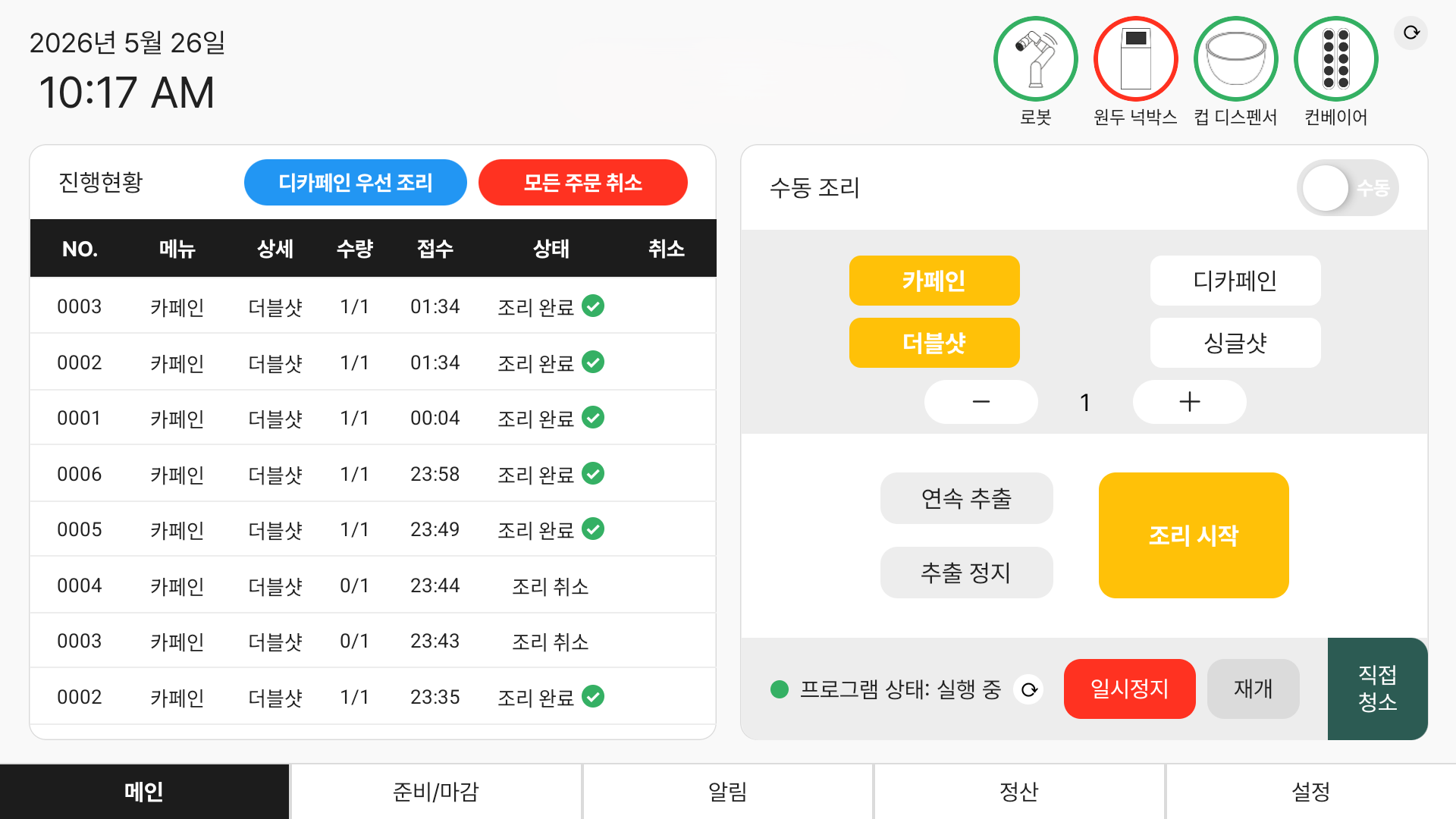Image resolution: width=1456 pixels, height=819 pixels.
Task: Click the 추출 정지 button
Action: (x=967, y=573)
